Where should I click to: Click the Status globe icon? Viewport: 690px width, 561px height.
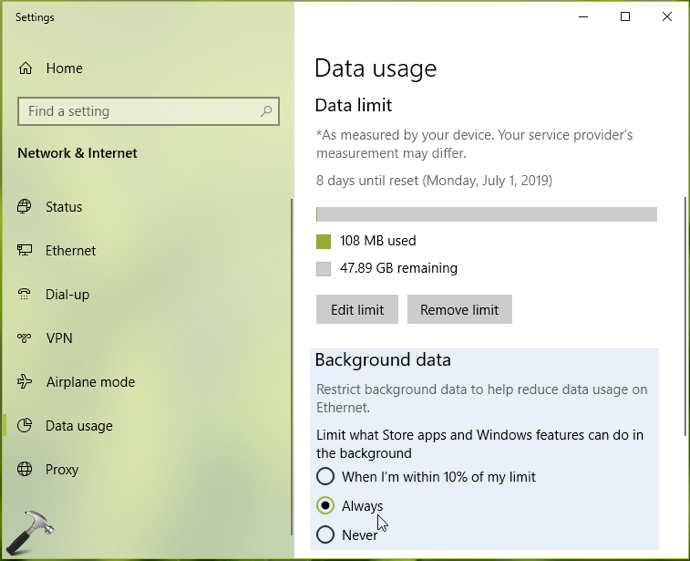pos(24,206)
